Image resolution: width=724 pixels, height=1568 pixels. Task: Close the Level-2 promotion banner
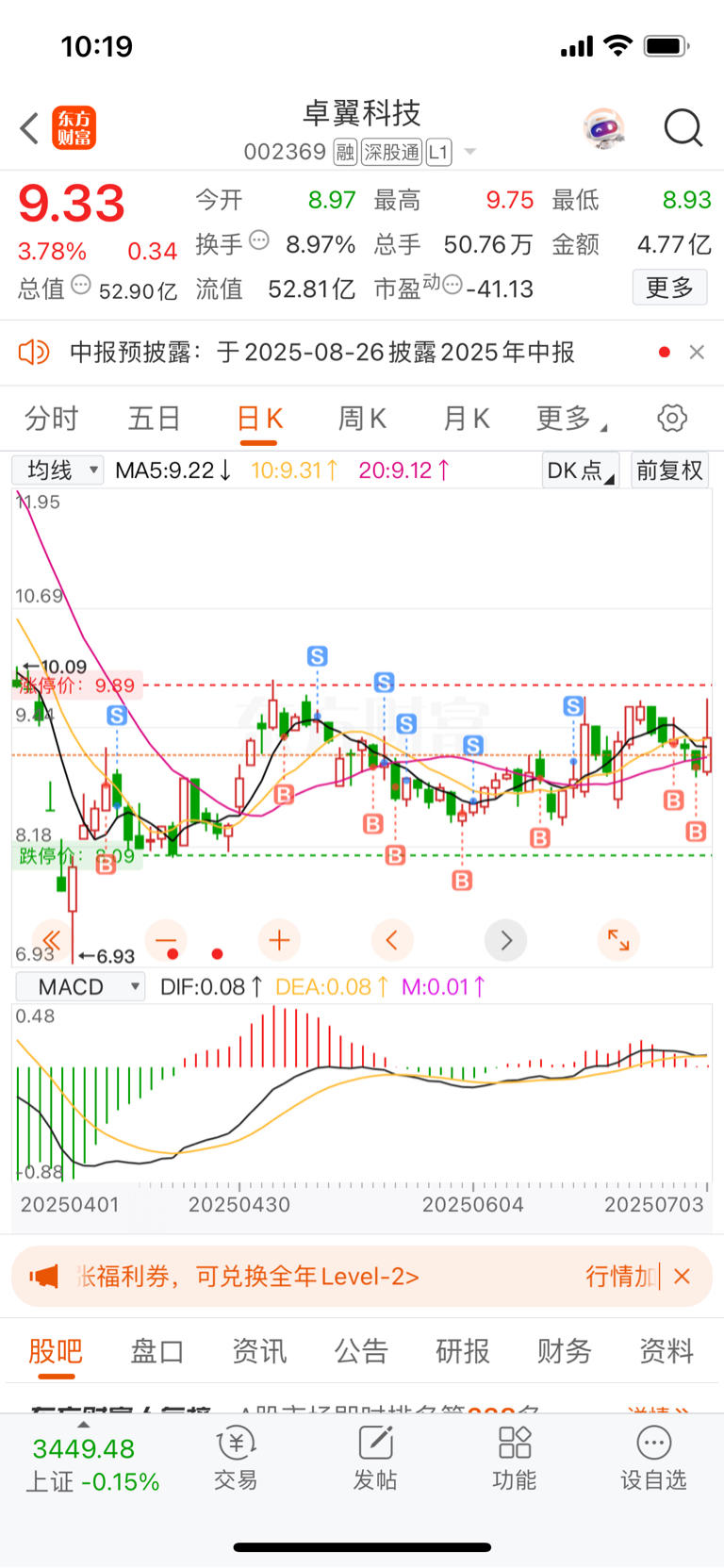click(683, 1277)
